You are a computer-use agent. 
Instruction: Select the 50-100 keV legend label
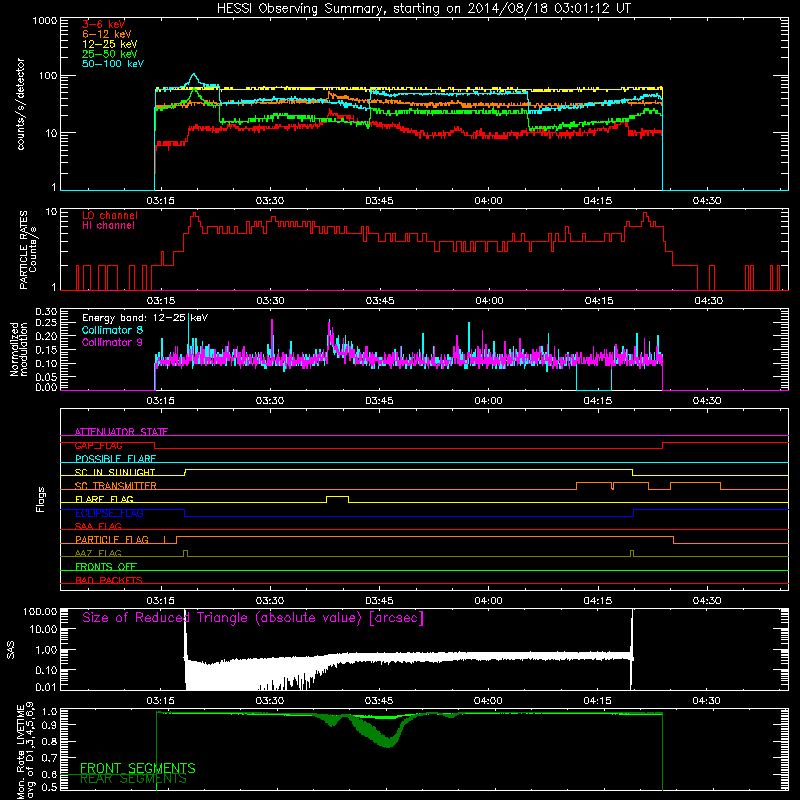[x=113, y=64]
